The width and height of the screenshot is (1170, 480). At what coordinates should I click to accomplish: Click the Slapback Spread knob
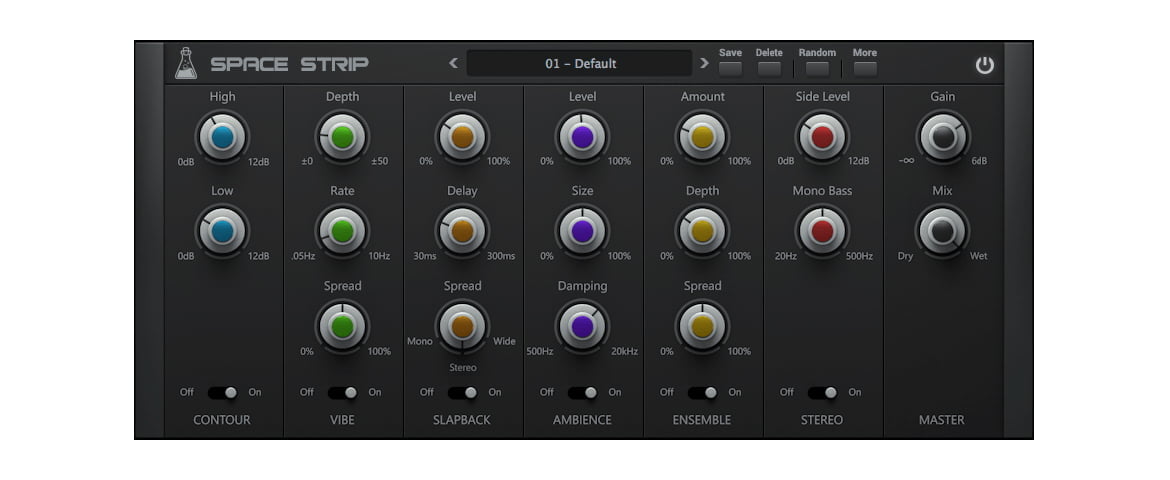pyautogui.click(x=462, y=327)
